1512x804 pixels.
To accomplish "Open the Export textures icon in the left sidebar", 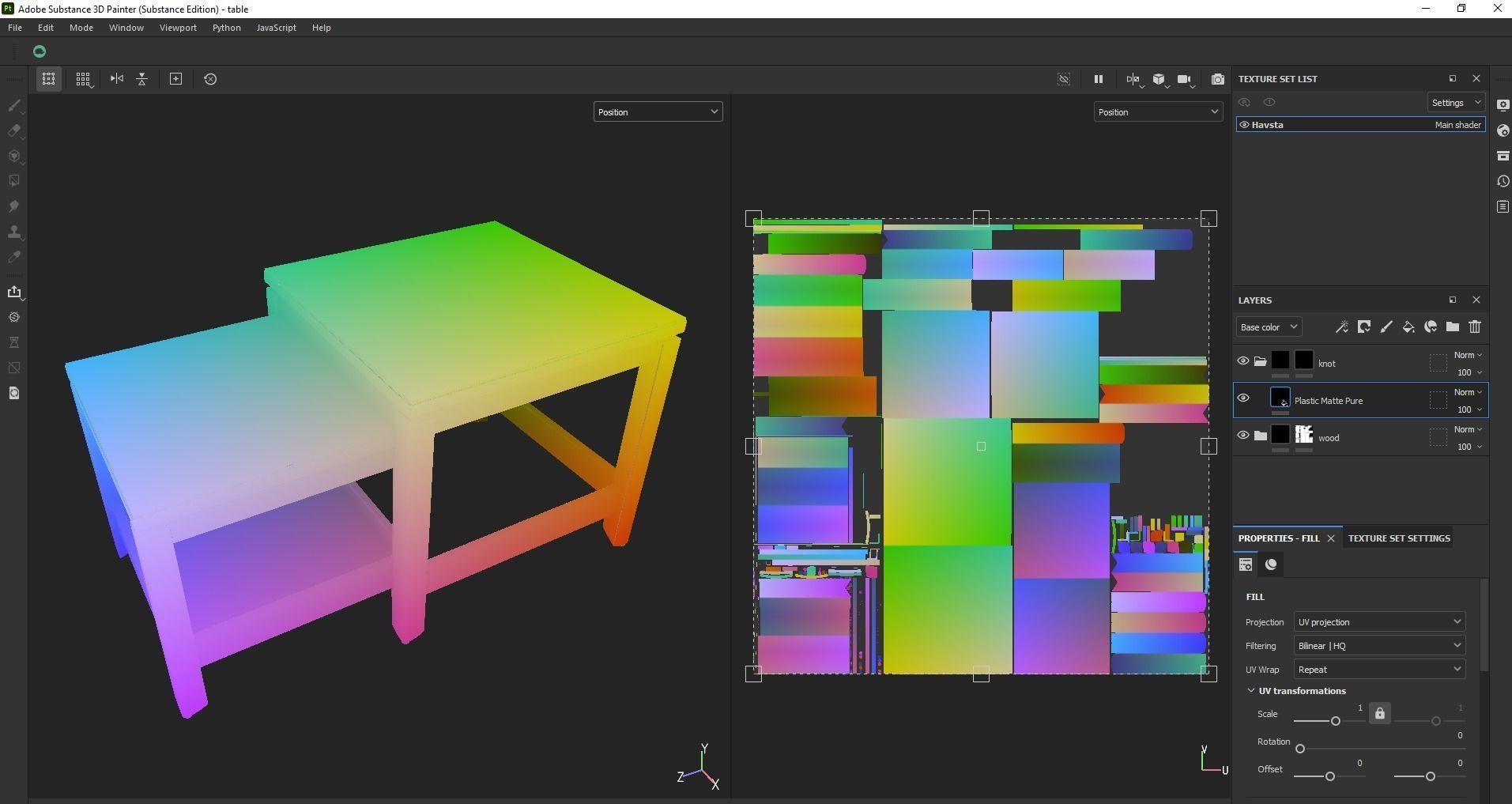I will [x=14, y=292].
